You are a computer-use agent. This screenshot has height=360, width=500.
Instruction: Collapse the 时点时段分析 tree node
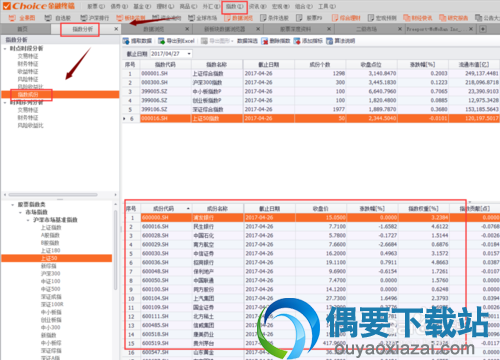(x=5, y=49)
